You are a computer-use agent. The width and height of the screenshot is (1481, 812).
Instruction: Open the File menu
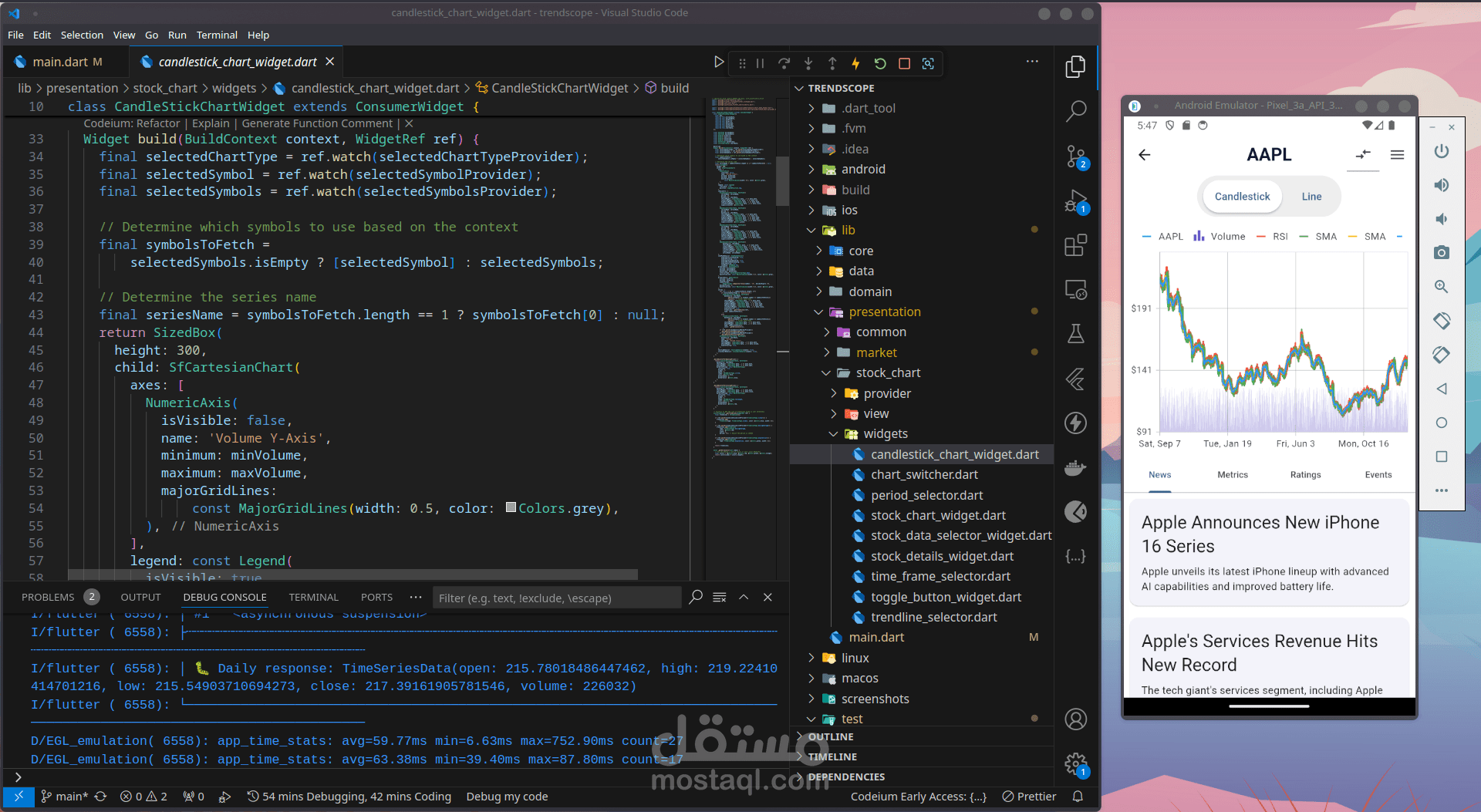pyautogui.click(x=15, y=35)
